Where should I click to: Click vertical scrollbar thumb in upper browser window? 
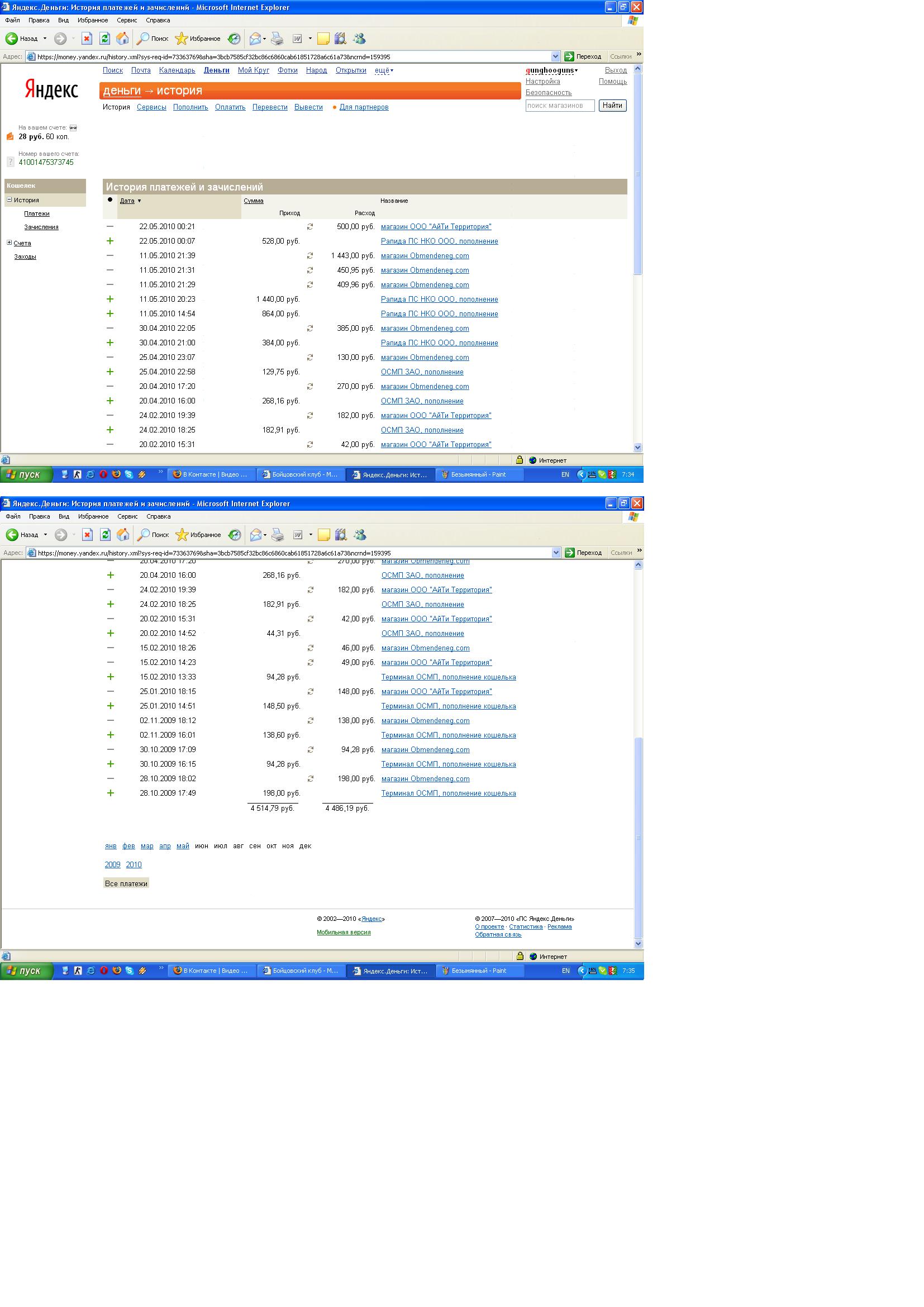[638, 174]
